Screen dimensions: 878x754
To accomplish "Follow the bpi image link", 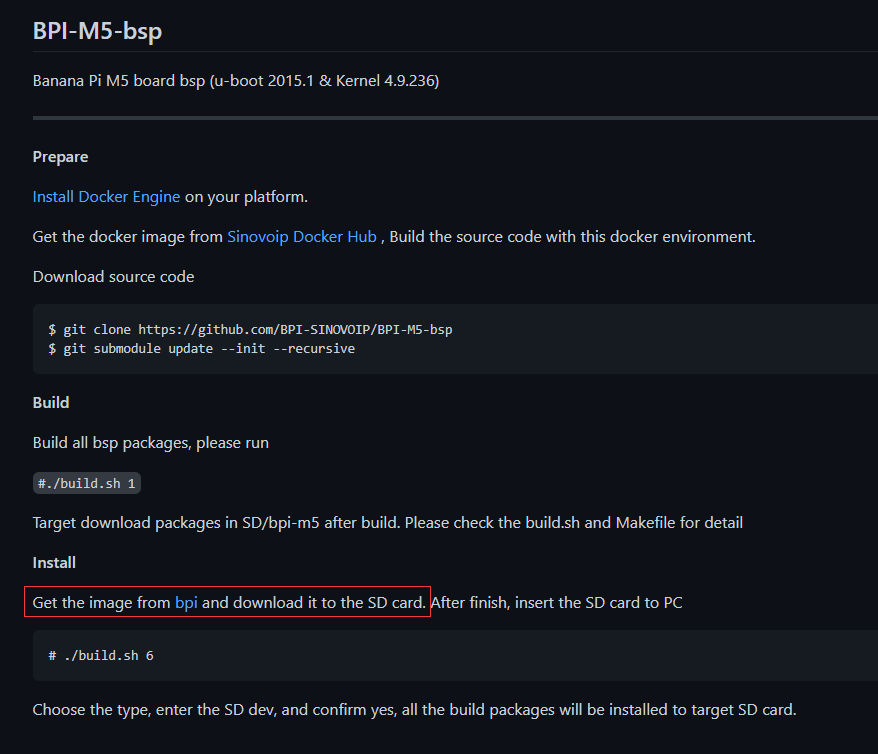I will pyautogui.click(x=186, y=603).
